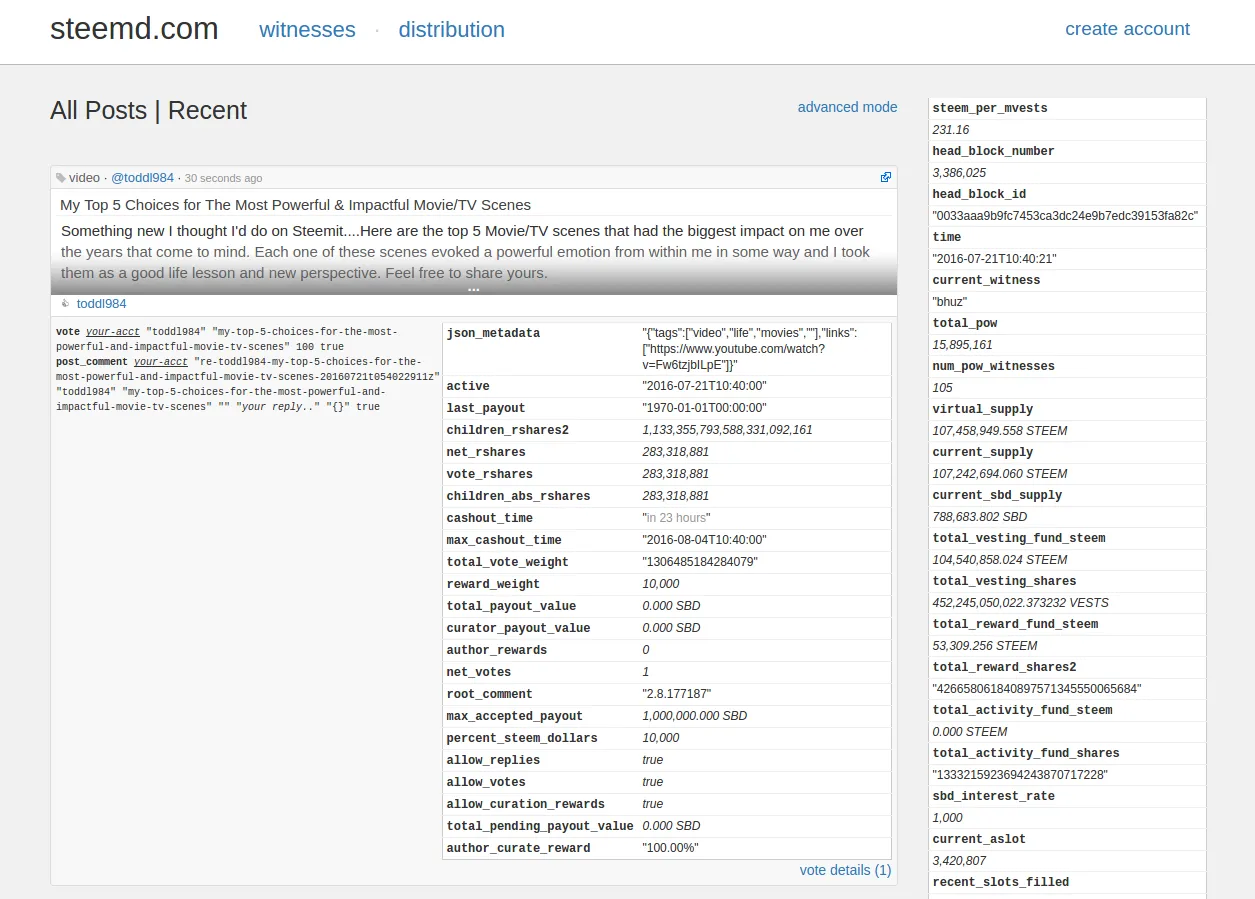Click your-acct in the post_comment command
The height and width of the screenshot is (899, 1255).
[x=160, y=362]
